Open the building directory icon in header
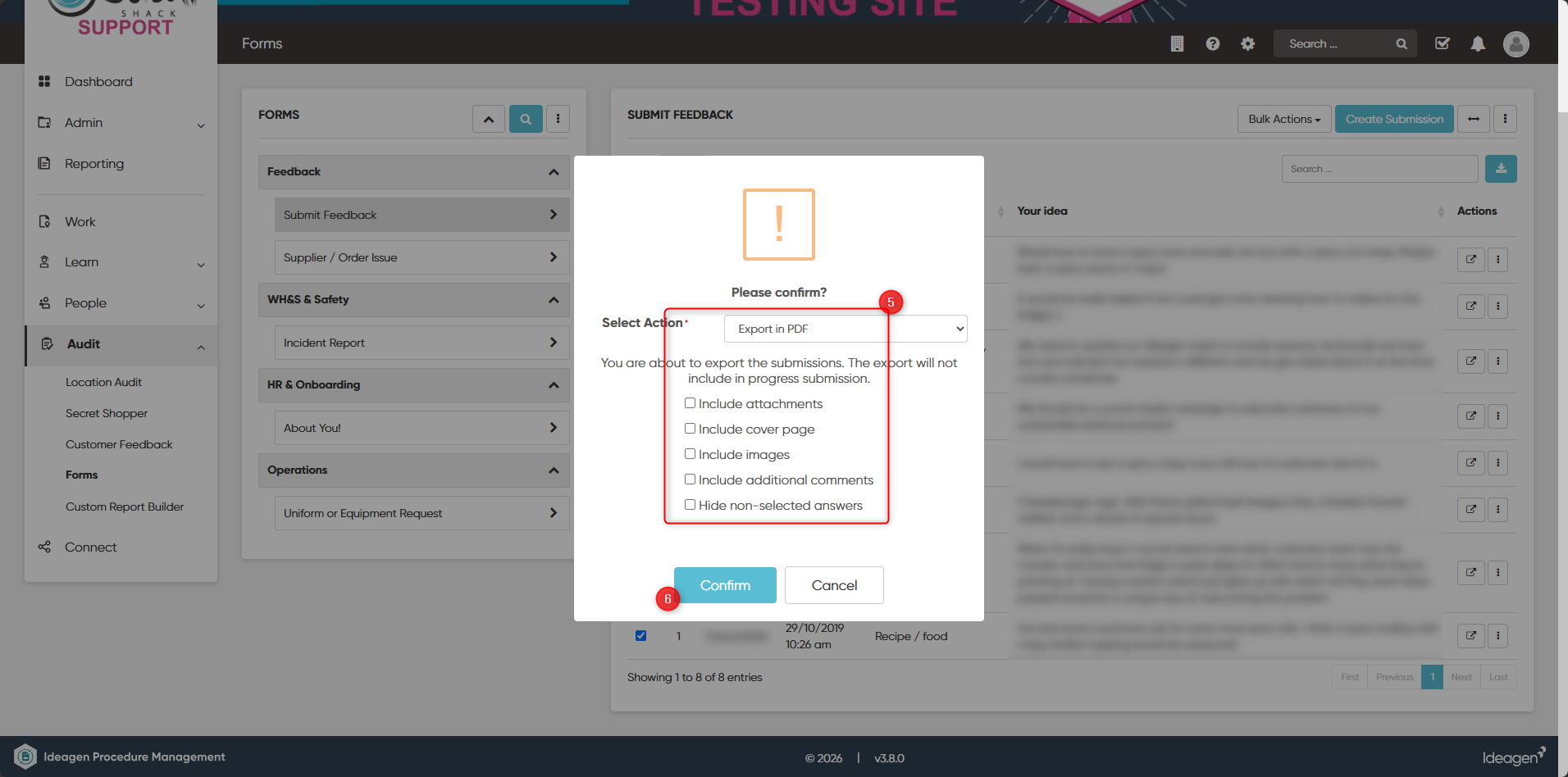 pos(1177,44)
